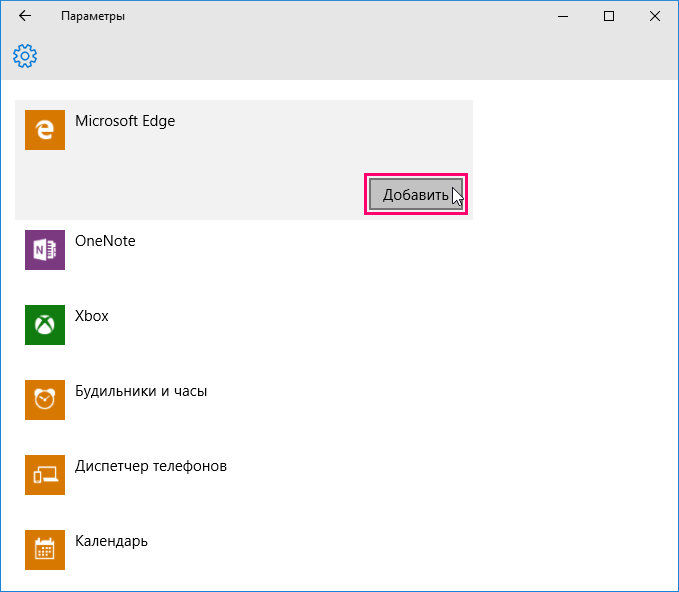679x592 pixels.
Task: Open the Диспетчер телефонов text entry
Action: pos(151,466)
